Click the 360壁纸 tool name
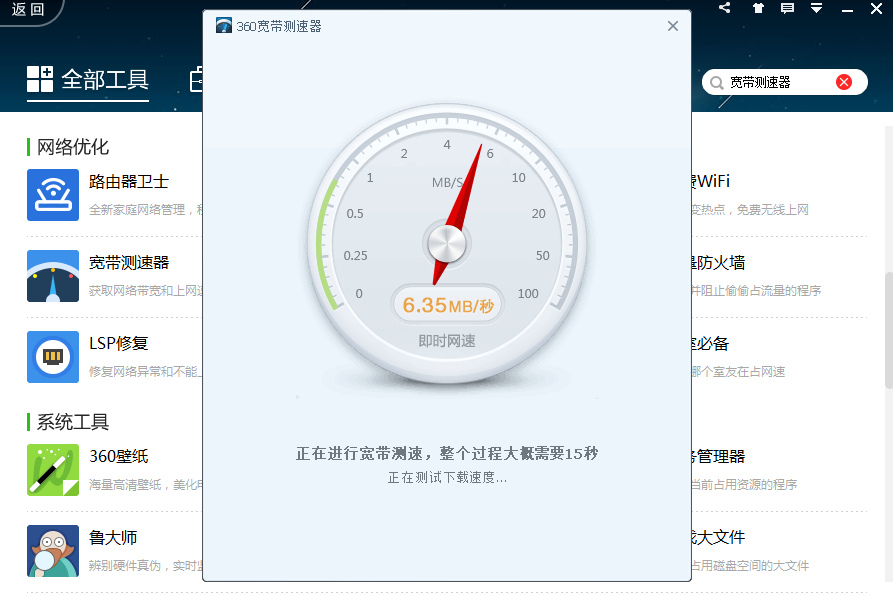893x596 pixels. (118, 456)
